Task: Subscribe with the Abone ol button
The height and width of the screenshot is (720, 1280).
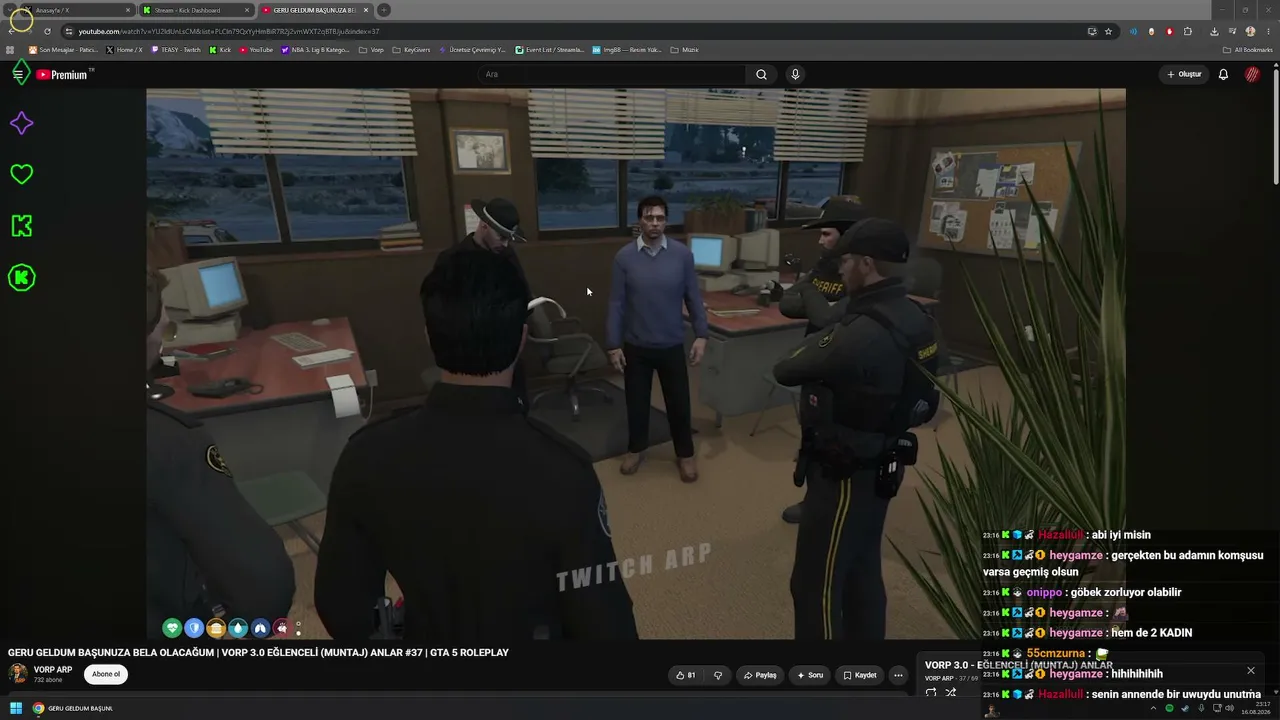Action: point(106,674)
